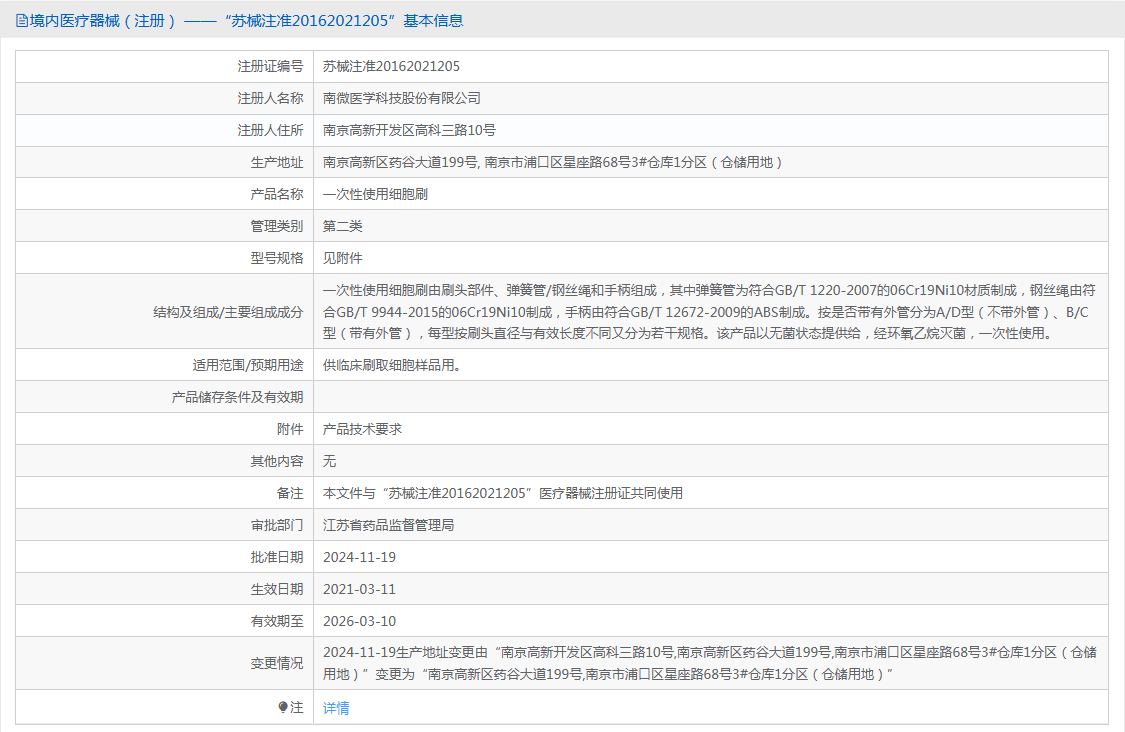The width and height of the screenshot is (1125, 732).
Task: Open the 详情 link
Action: [336, 708]
